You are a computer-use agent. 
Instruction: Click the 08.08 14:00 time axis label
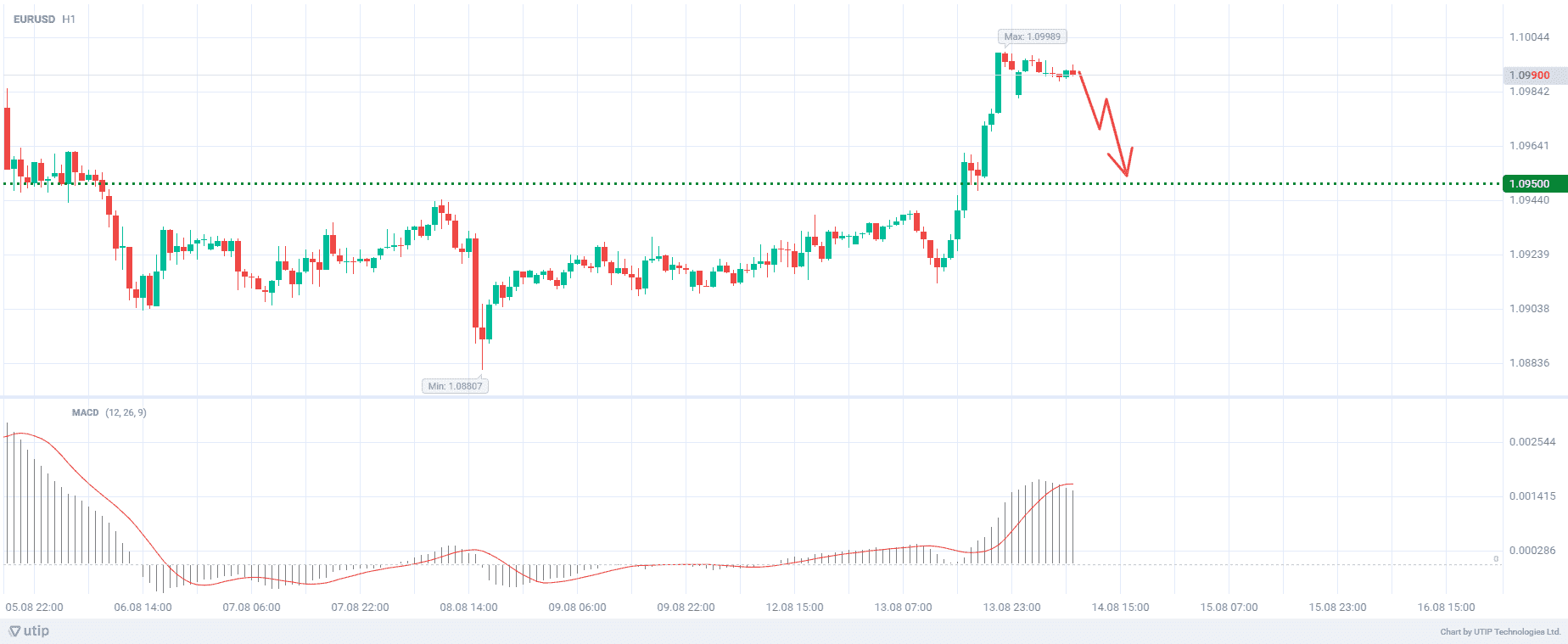(x=468, y=608)
